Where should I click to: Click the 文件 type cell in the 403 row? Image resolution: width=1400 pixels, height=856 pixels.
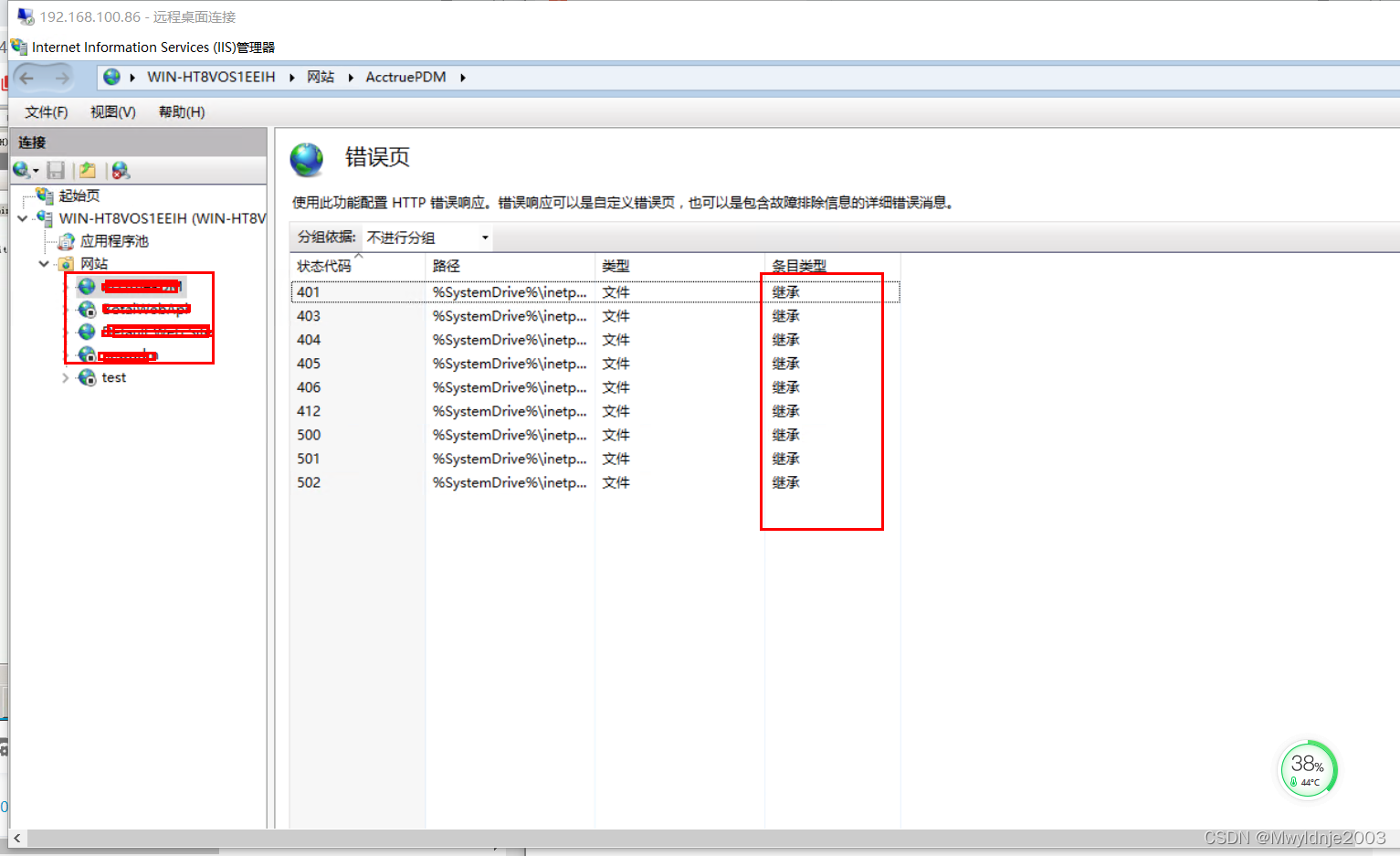[616, 316]
